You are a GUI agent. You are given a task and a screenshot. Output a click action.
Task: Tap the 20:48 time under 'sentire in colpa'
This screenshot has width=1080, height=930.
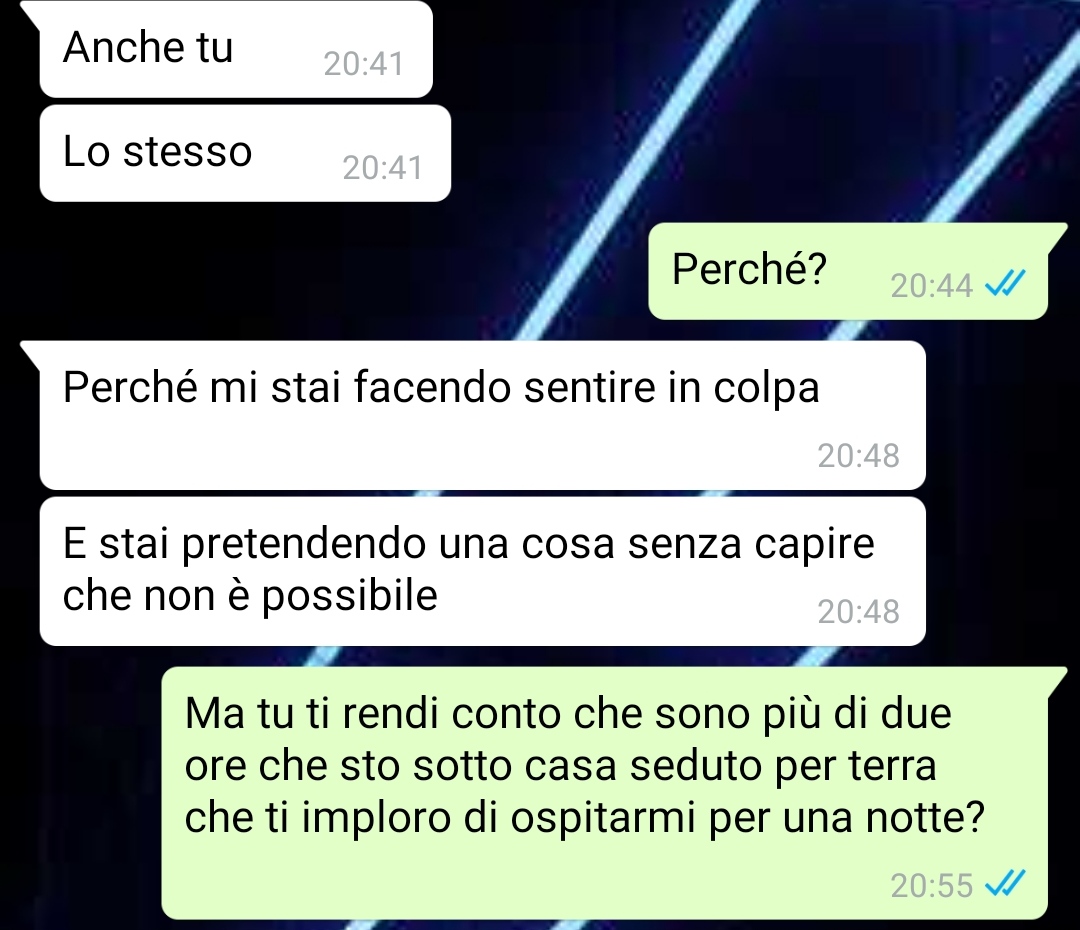(x=859, y=455)
